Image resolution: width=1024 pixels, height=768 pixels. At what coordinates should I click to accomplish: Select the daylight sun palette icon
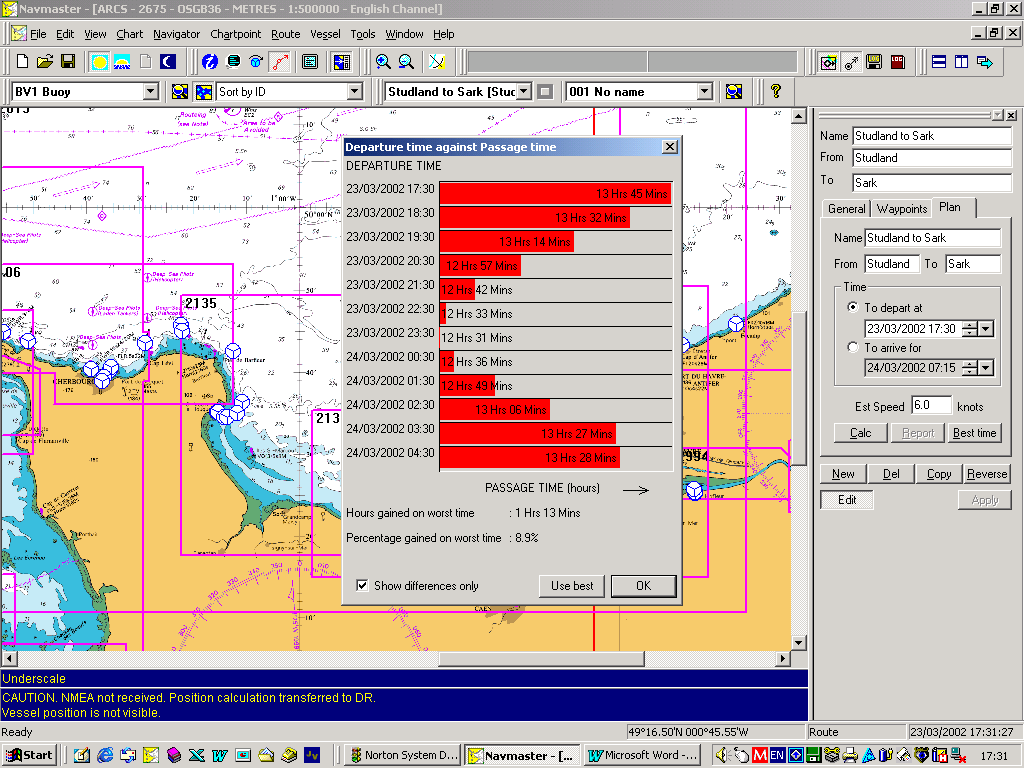(x=99, y=62)
